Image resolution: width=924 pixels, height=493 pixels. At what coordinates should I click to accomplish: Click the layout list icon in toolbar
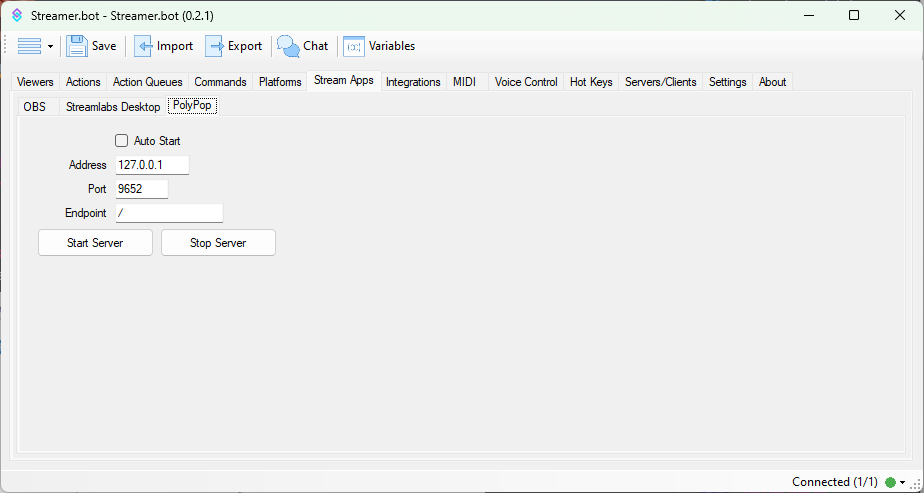(x=29, y=46)
